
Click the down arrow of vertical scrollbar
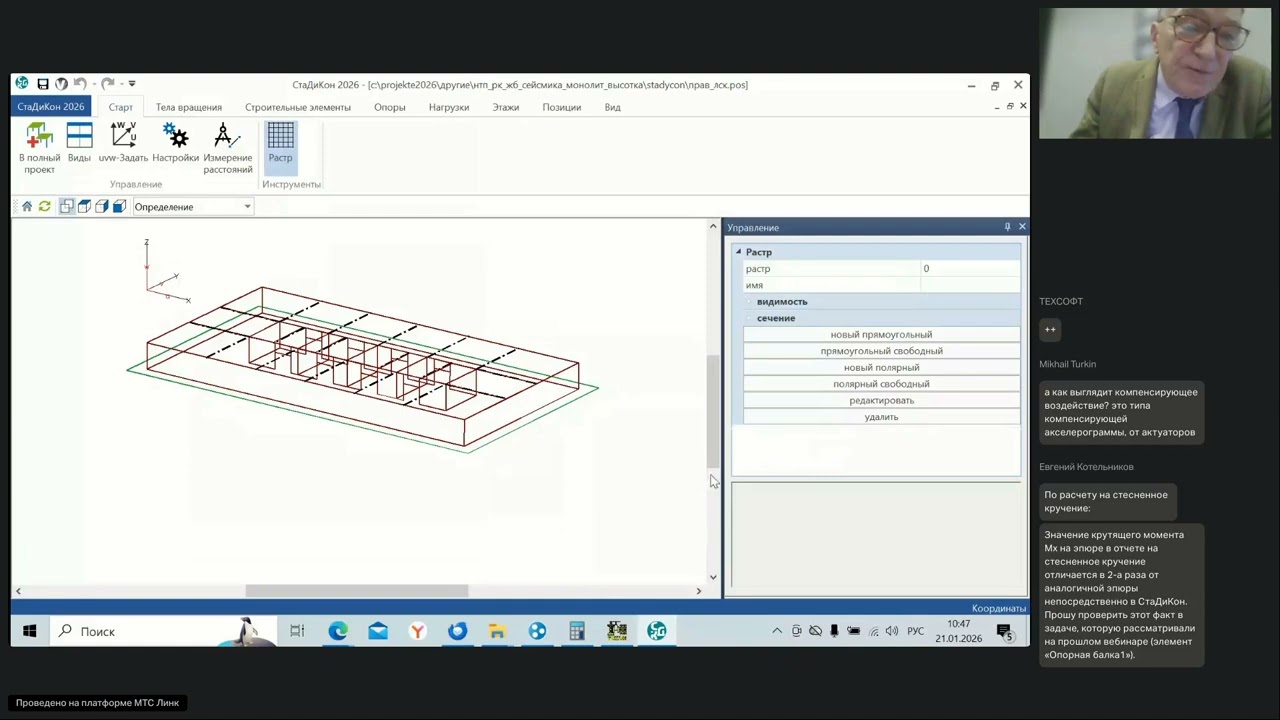[x=713, y=576]
